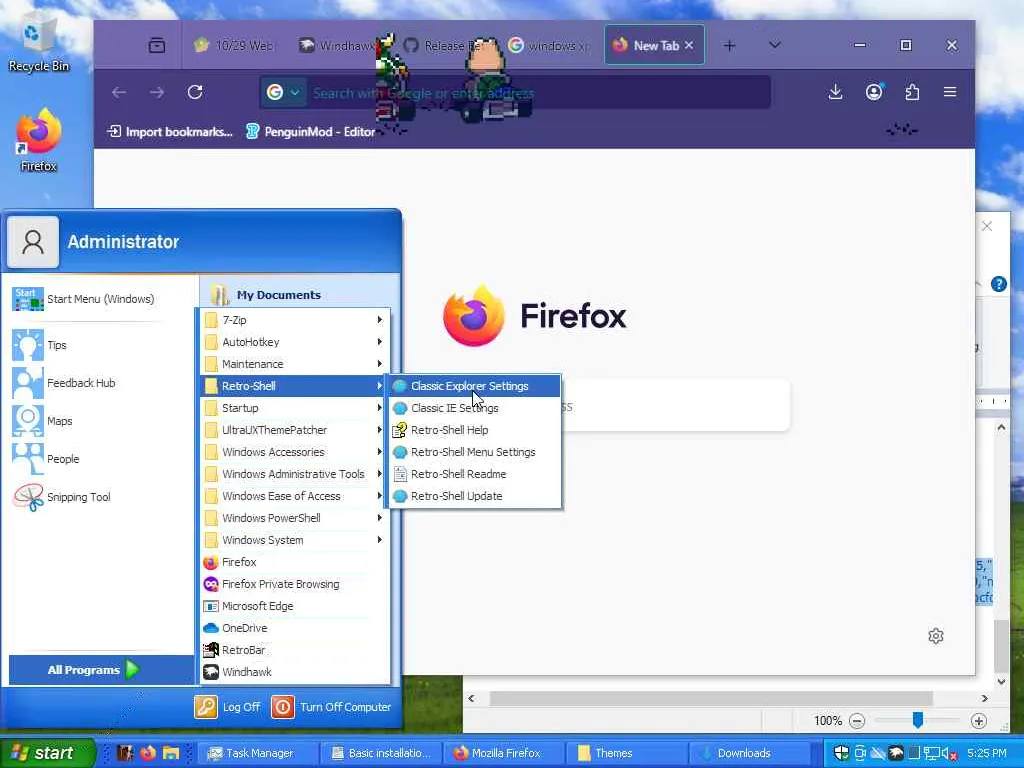Launch RetroBar from programs list
The image size is (1024, 768).
tap(294, 650)
